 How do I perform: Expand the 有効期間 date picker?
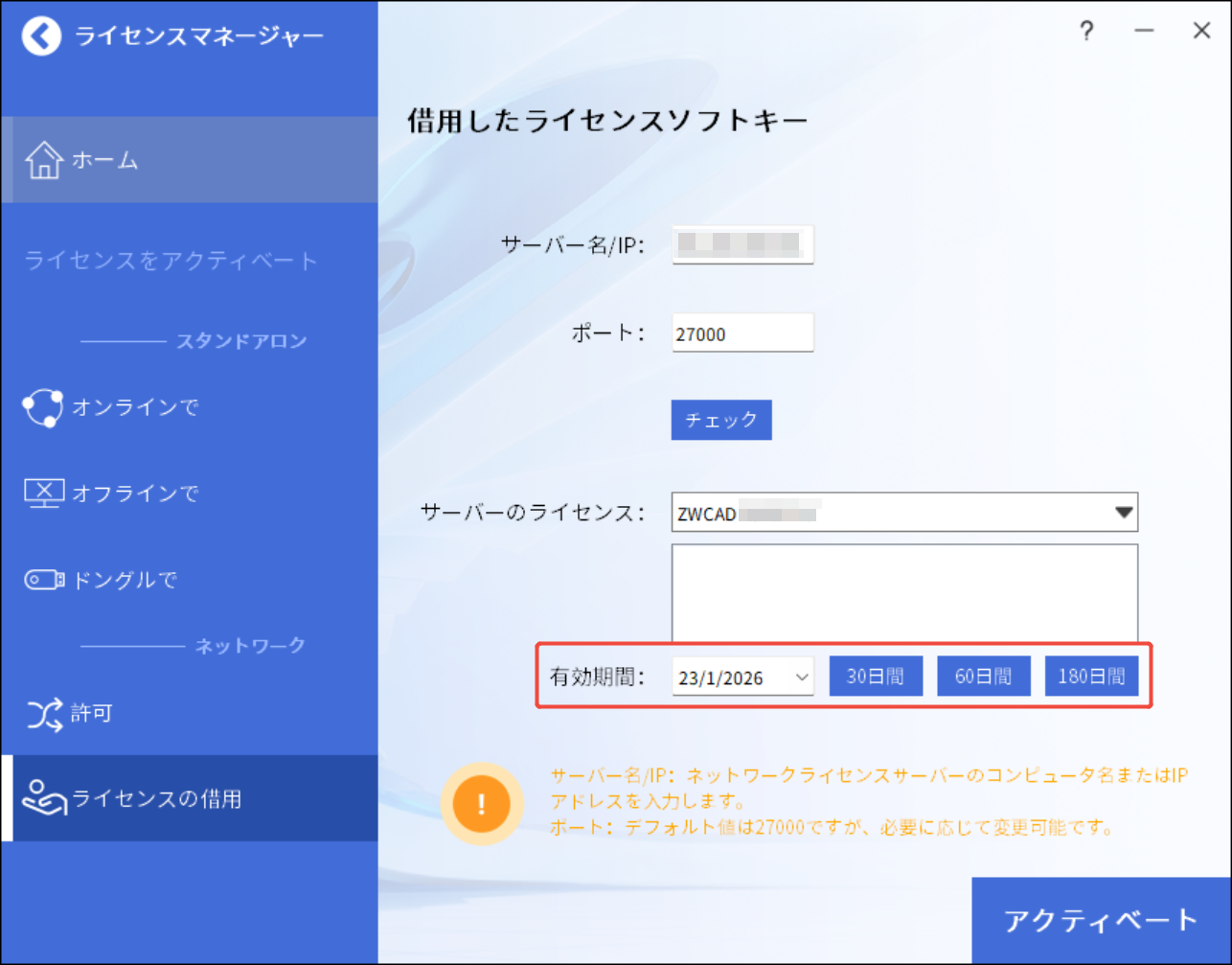(x=800, y=676)
